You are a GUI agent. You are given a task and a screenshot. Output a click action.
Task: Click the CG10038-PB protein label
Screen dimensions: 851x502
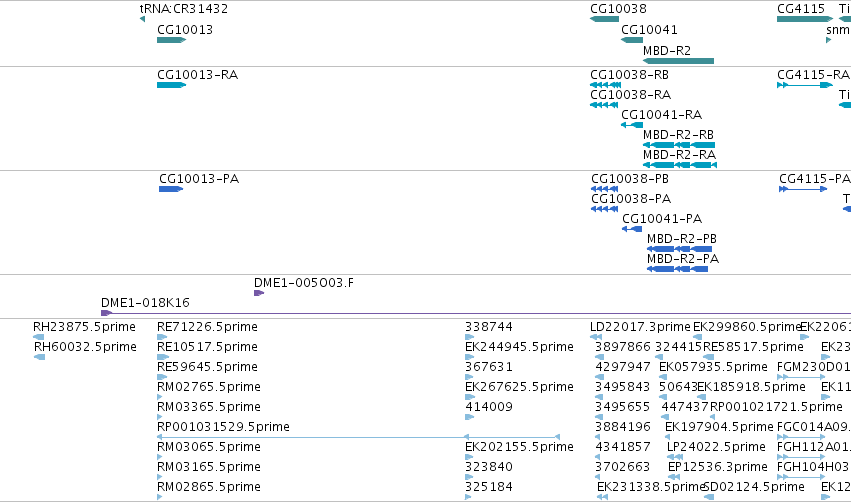(x=630, y=179)
